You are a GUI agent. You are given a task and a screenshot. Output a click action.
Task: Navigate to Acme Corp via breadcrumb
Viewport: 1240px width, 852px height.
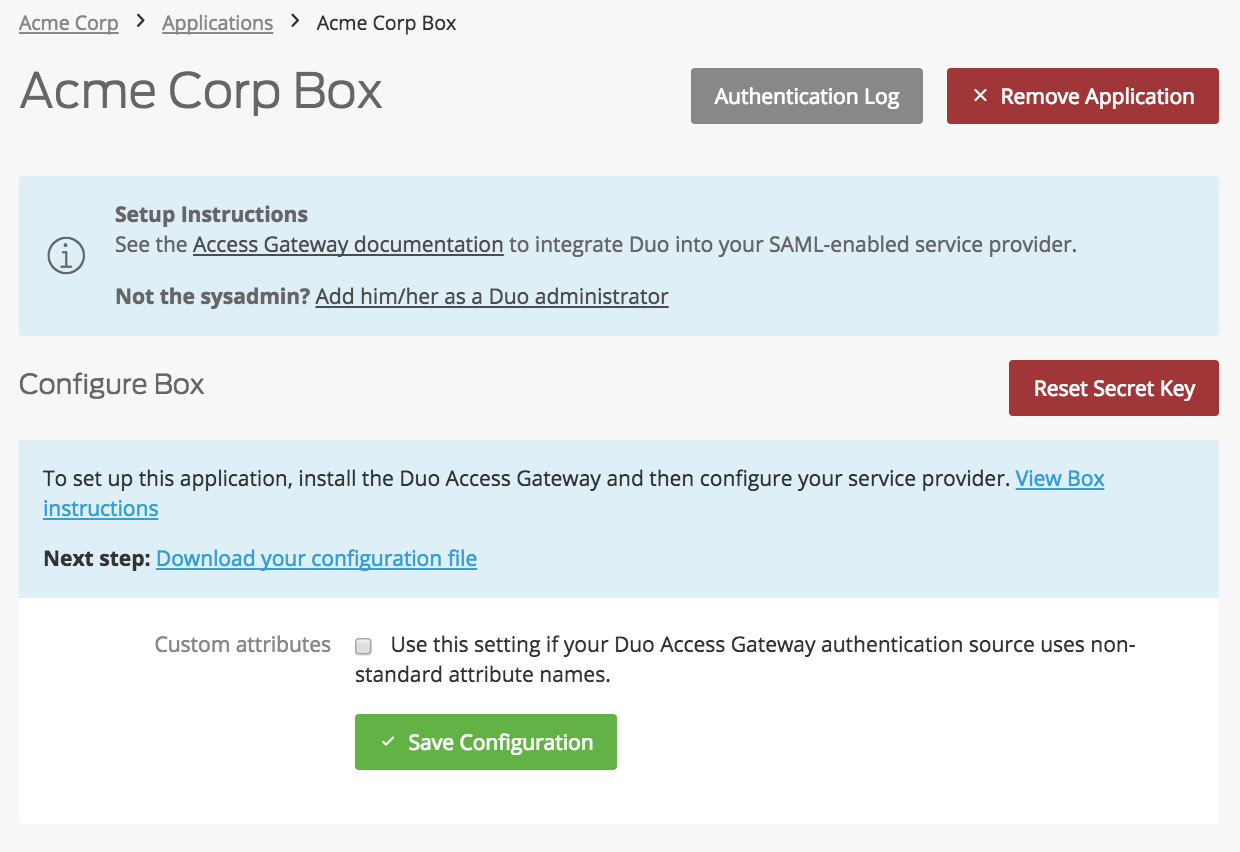[68, 22]
